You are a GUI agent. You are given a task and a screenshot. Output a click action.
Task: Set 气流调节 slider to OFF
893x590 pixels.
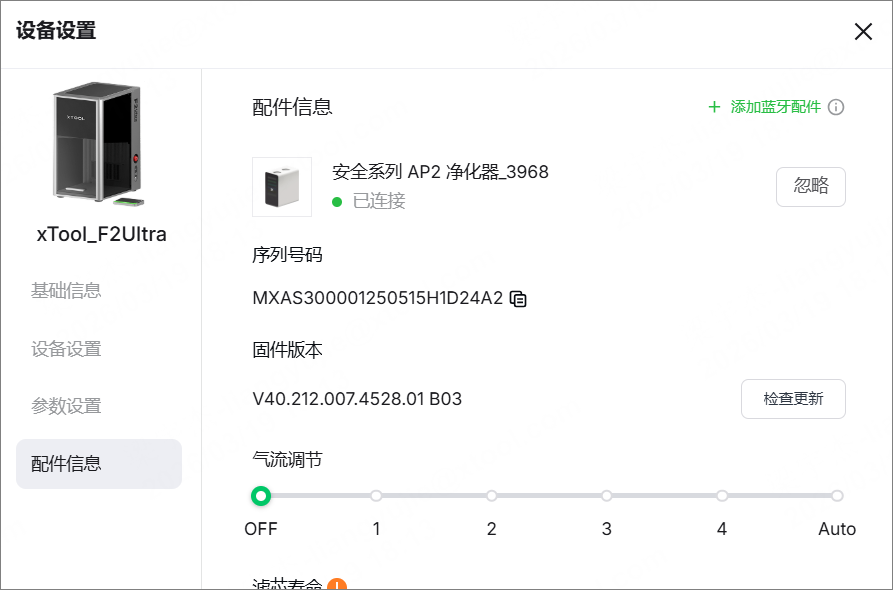coord(261,496)
